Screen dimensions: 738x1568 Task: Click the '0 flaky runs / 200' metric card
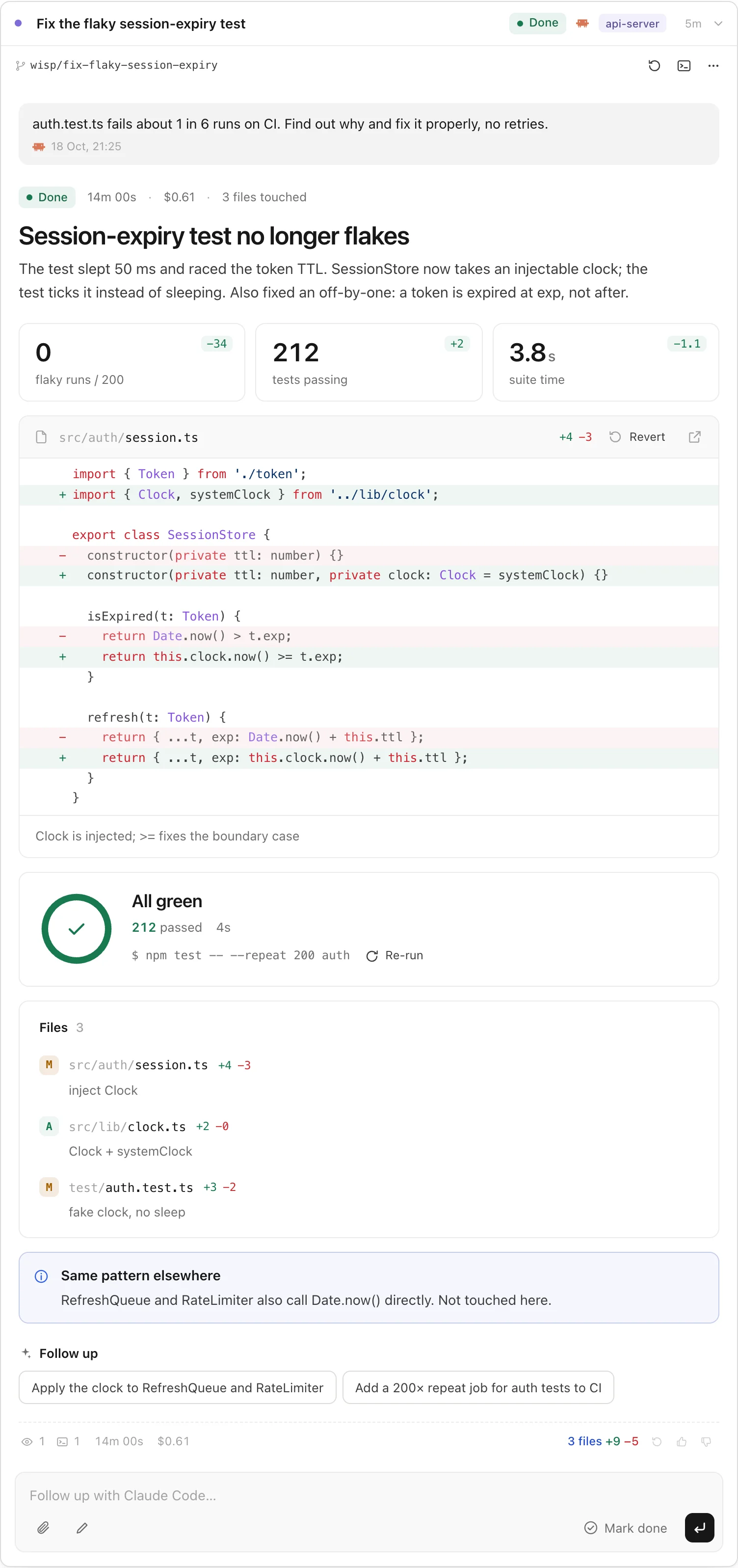[x=132, y=363]
